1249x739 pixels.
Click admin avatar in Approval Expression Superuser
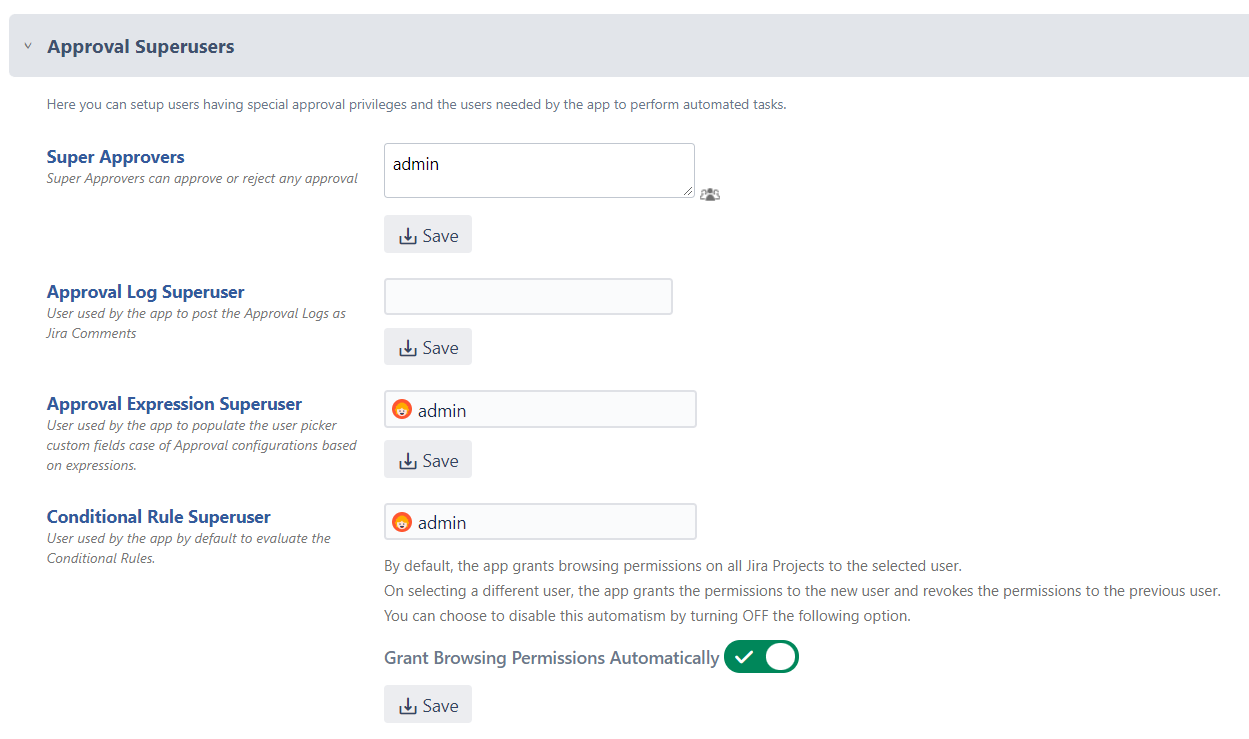pos(402,410)
